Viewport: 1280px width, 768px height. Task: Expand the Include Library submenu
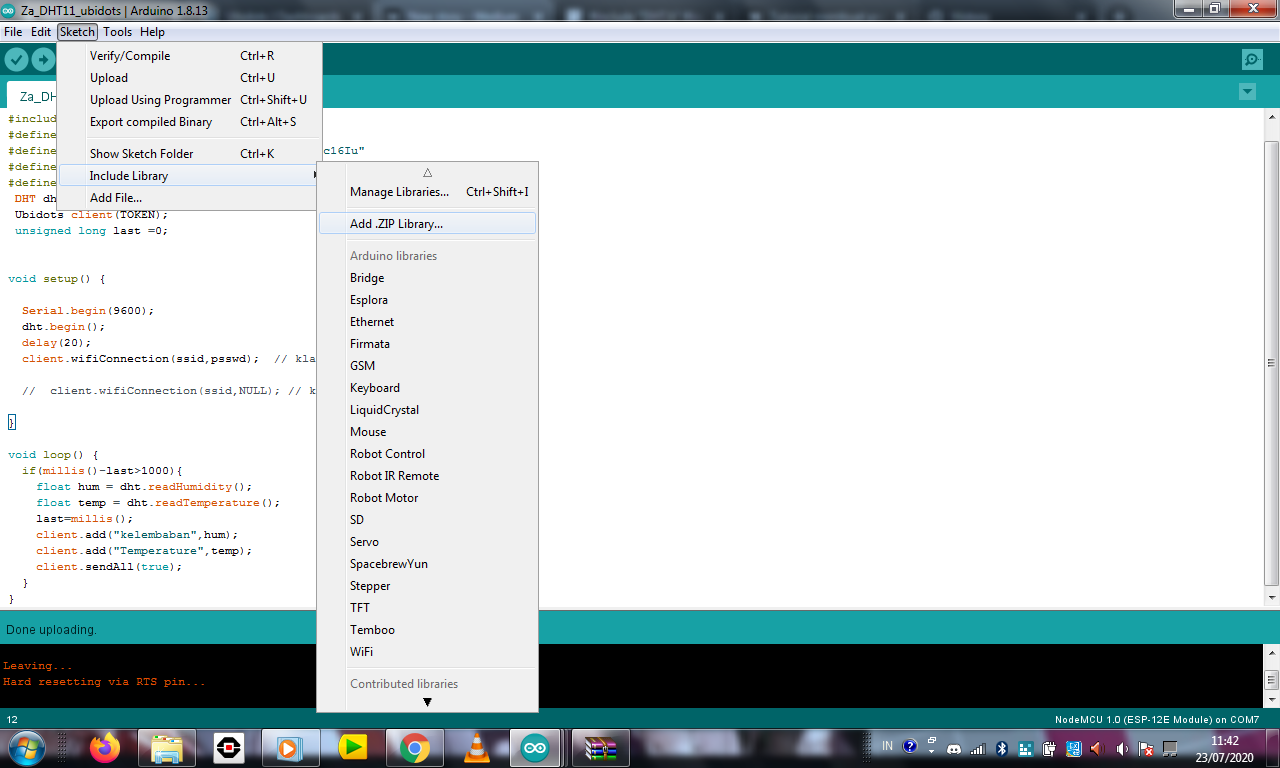tap(126, 175)
